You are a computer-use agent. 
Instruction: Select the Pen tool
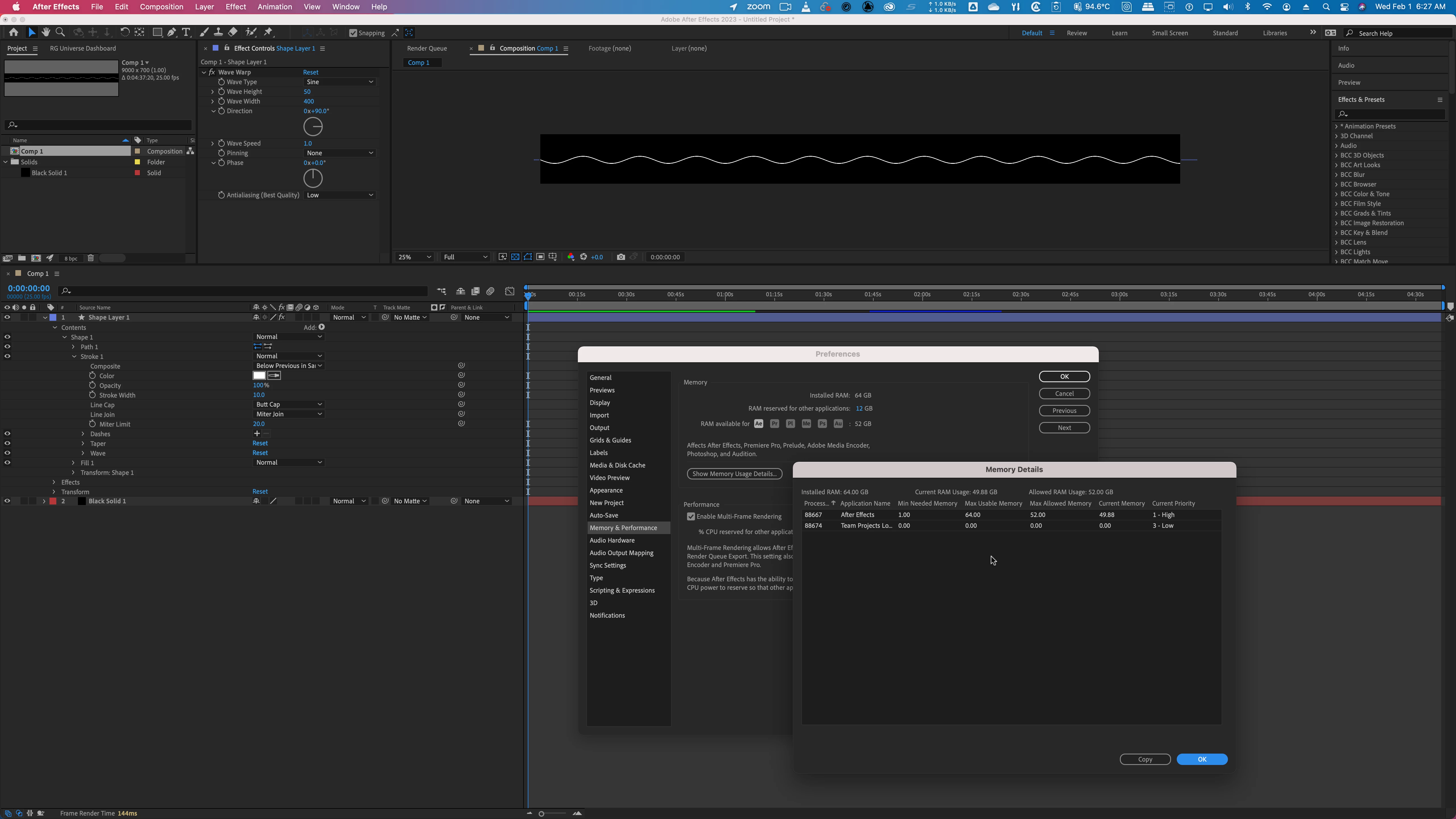(x=172, y=32)
